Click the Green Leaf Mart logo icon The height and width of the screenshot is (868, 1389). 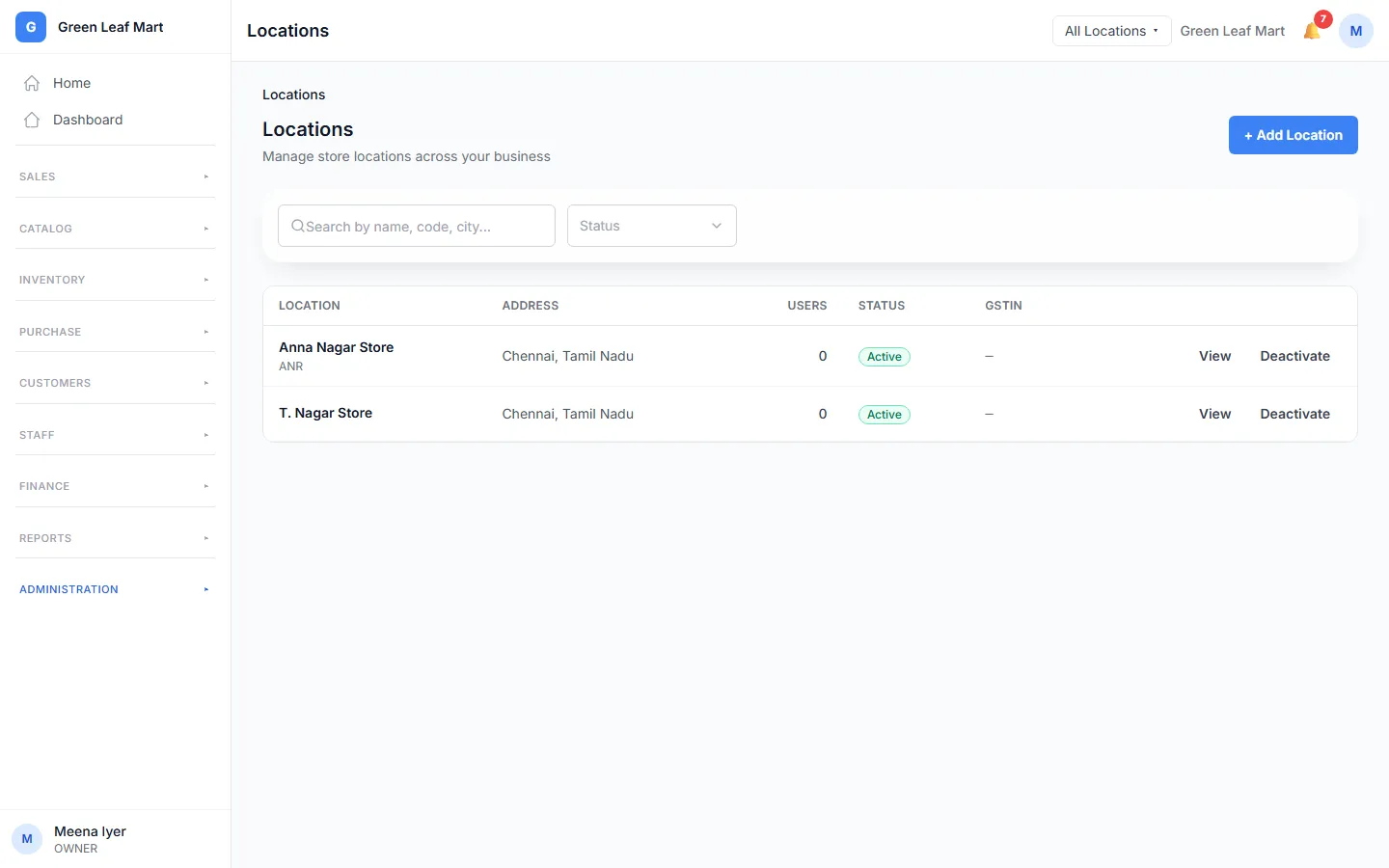[31, 27]
